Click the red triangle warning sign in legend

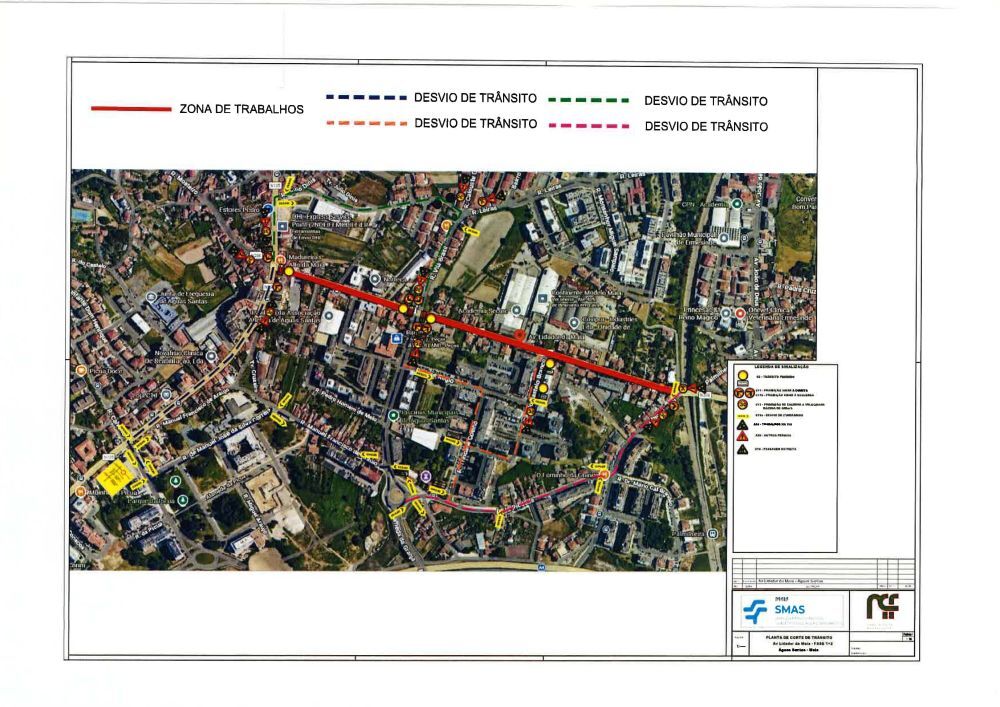pos(742,436)
